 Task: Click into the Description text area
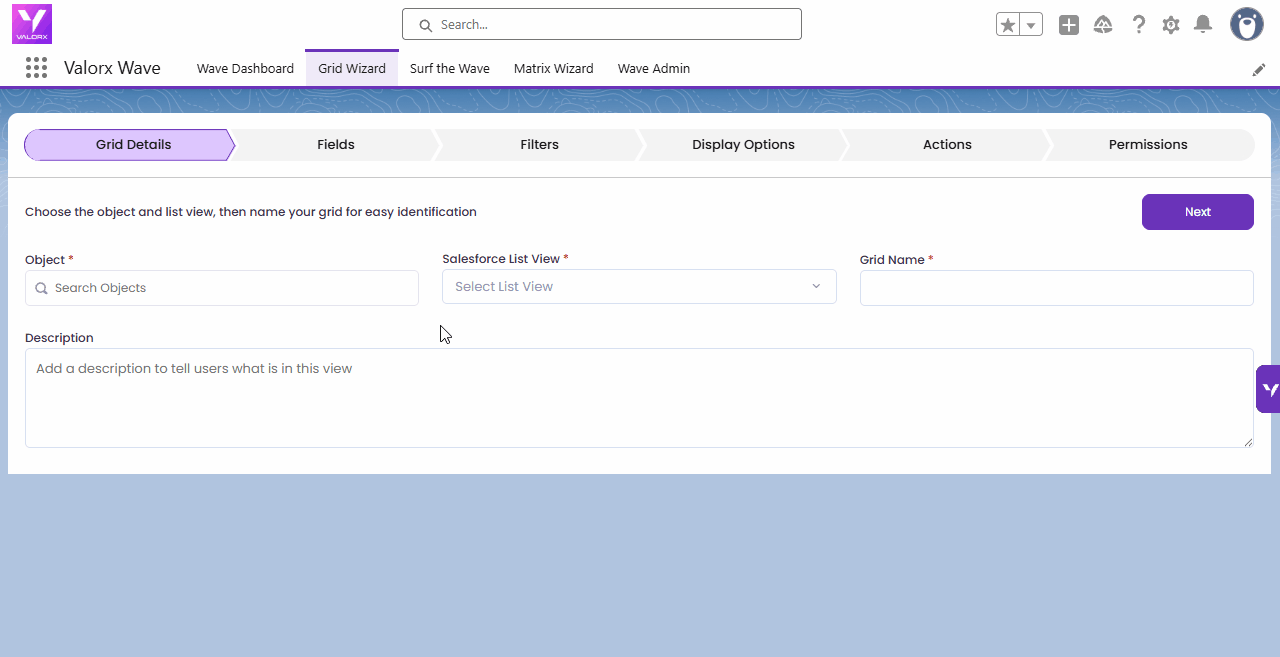(x=639, y=398)
